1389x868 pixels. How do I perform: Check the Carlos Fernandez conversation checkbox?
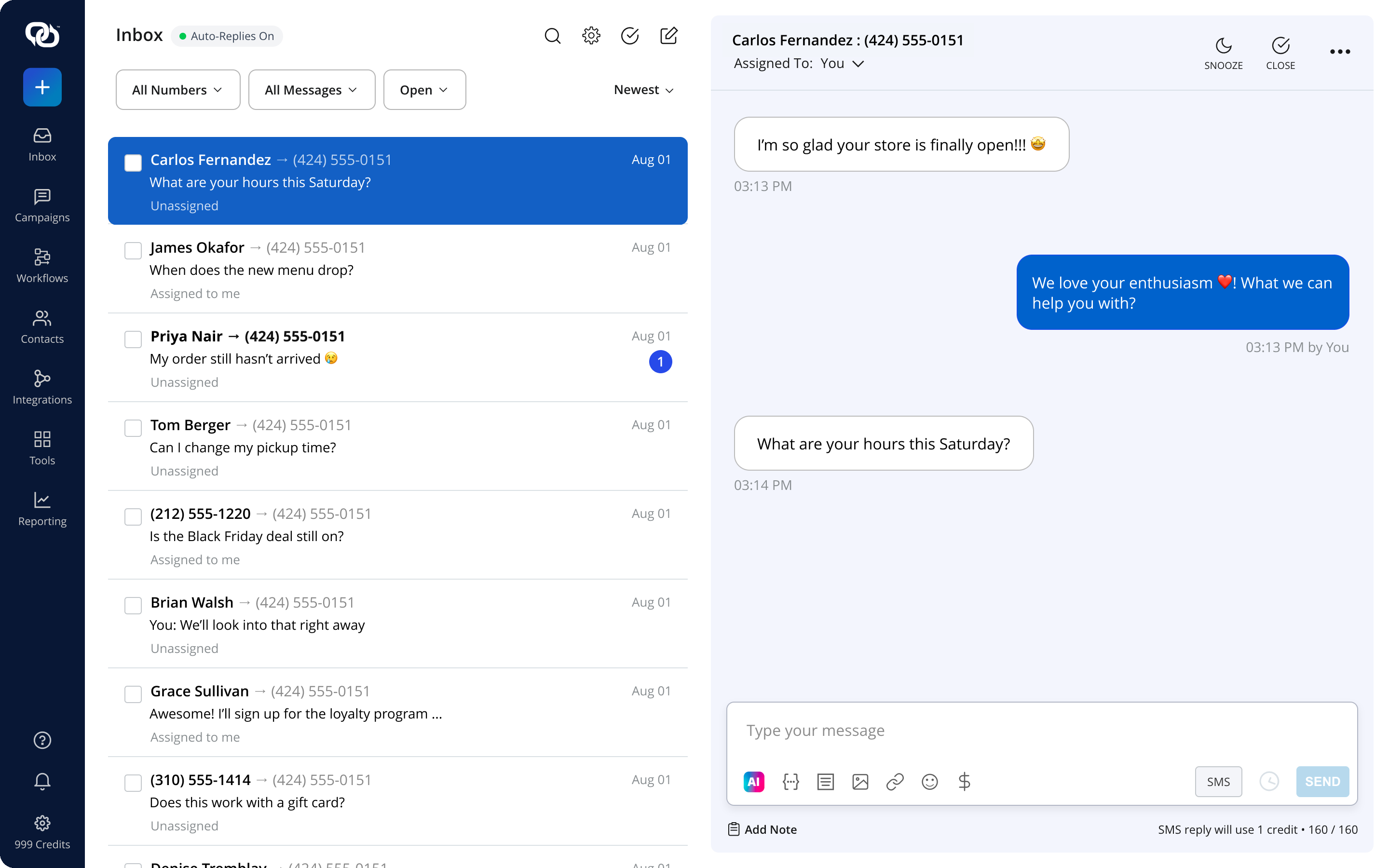tap(133, 163)
